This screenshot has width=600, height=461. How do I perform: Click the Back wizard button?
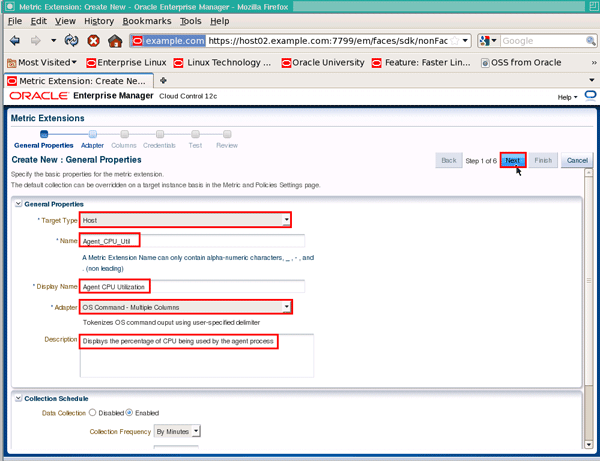point(449,160)
